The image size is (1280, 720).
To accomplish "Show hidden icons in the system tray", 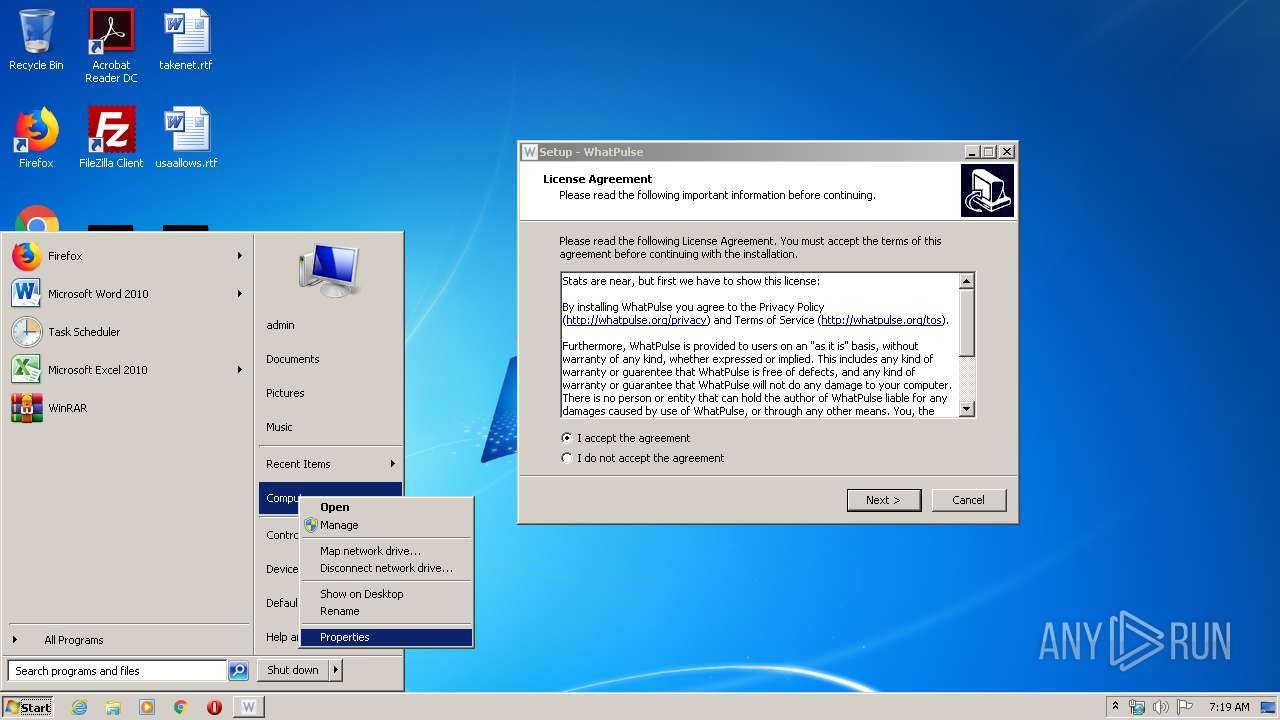I will click(x=1115, y=707).
